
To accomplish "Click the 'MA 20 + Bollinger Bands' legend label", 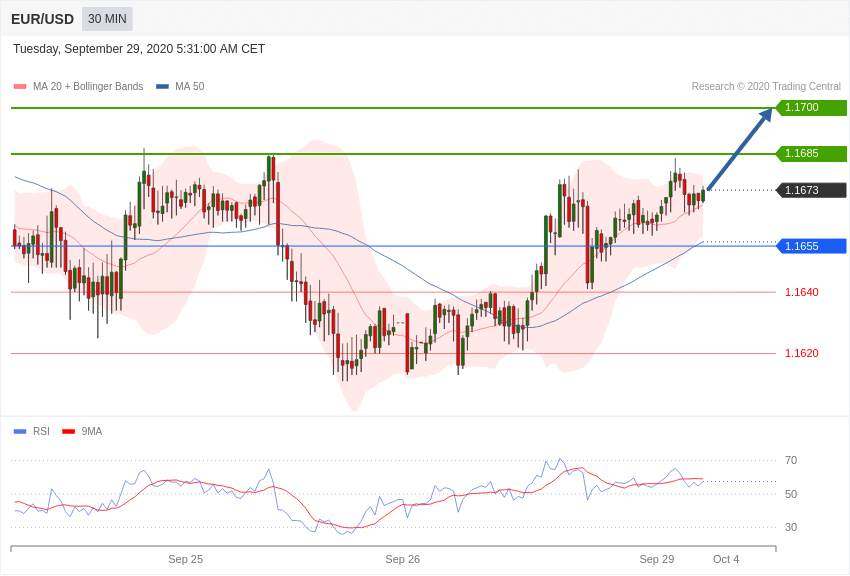I will coord(88,86).
